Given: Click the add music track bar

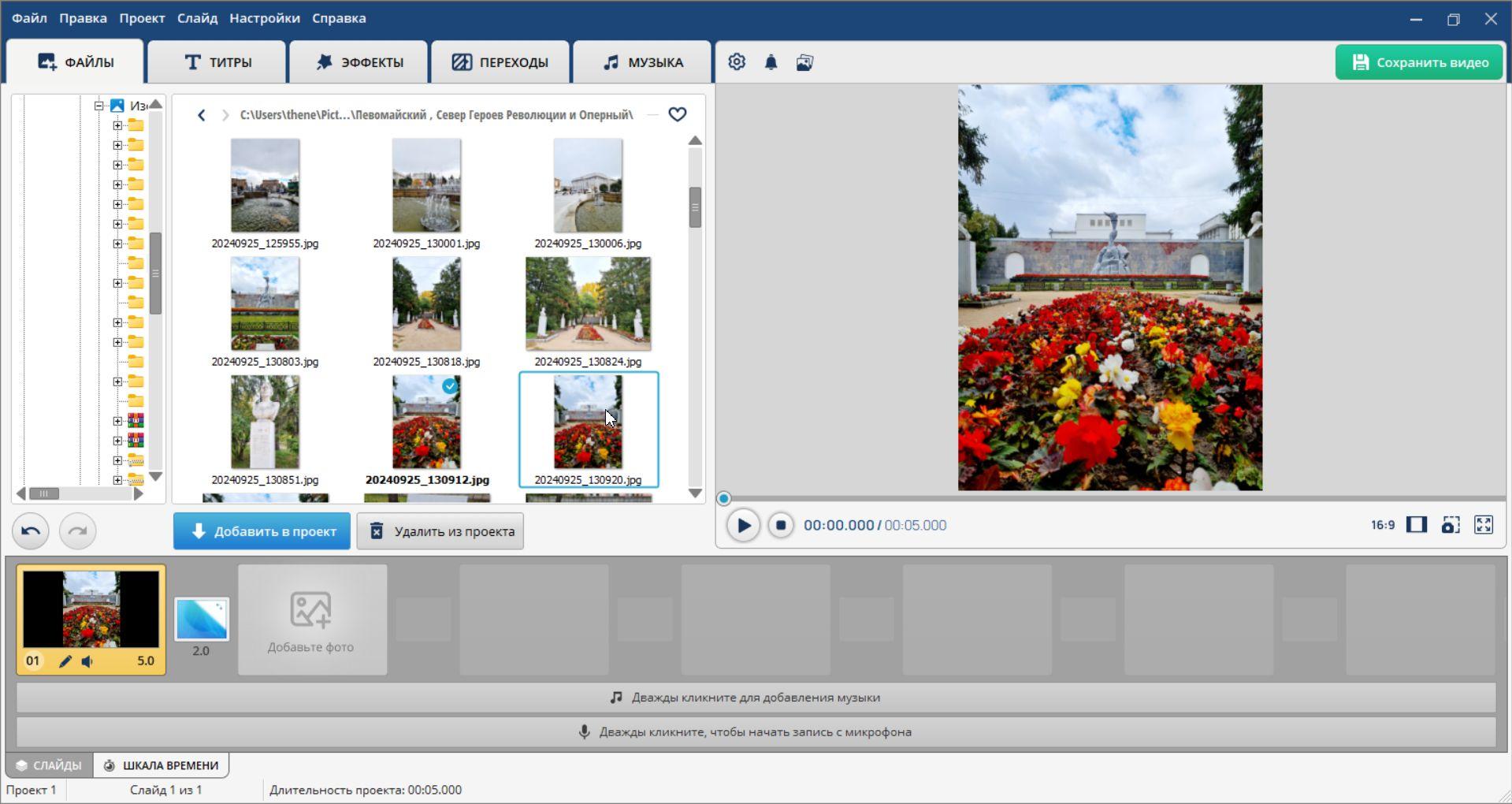Looking at the screenshot, I should click(756, 698).
